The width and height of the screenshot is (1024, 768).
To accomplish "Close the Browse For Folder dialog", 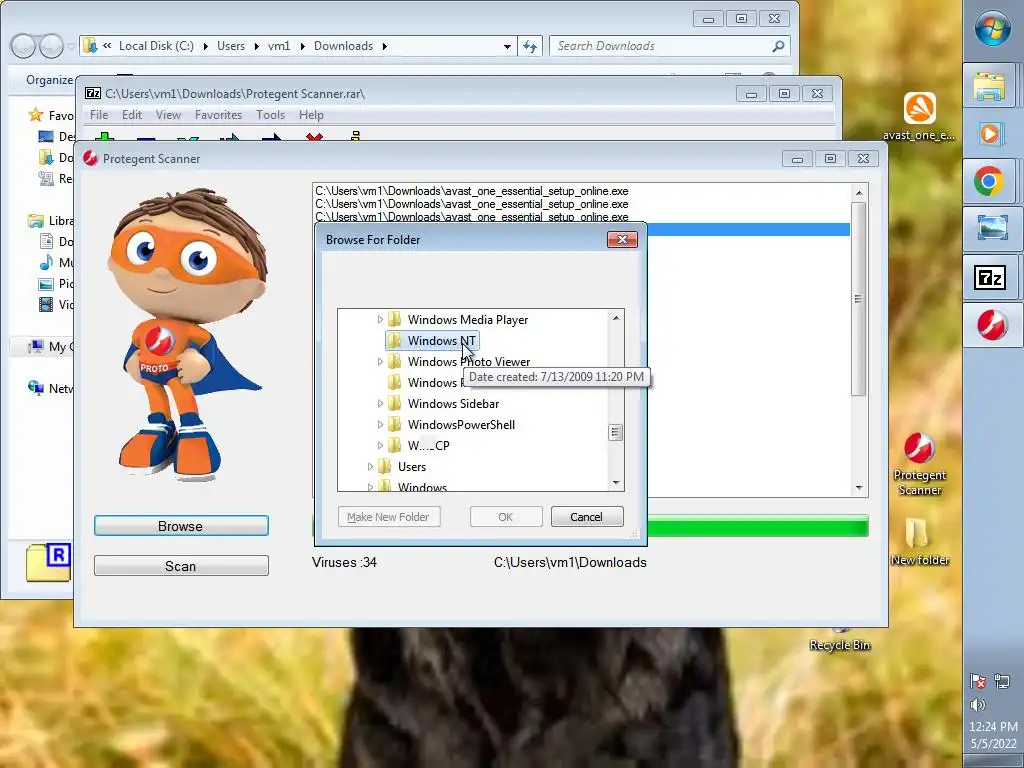I will click(622, 240).
